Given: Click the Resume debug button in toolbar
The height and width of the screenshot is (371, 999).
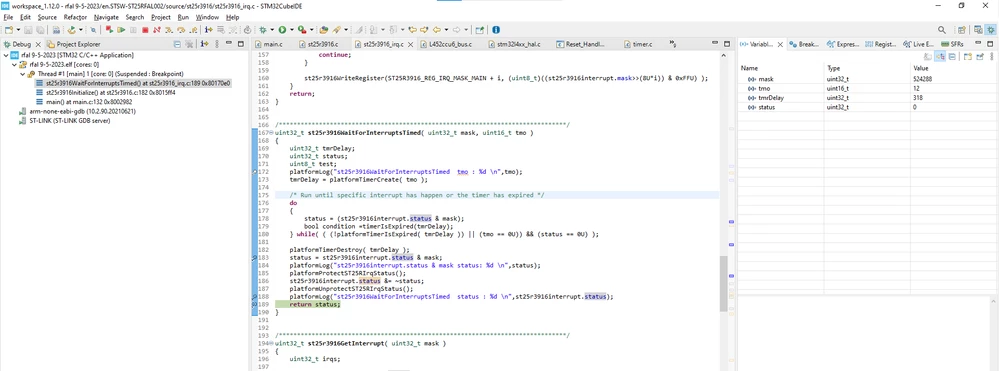Looking at the screenshot, I should coord(121,29).
